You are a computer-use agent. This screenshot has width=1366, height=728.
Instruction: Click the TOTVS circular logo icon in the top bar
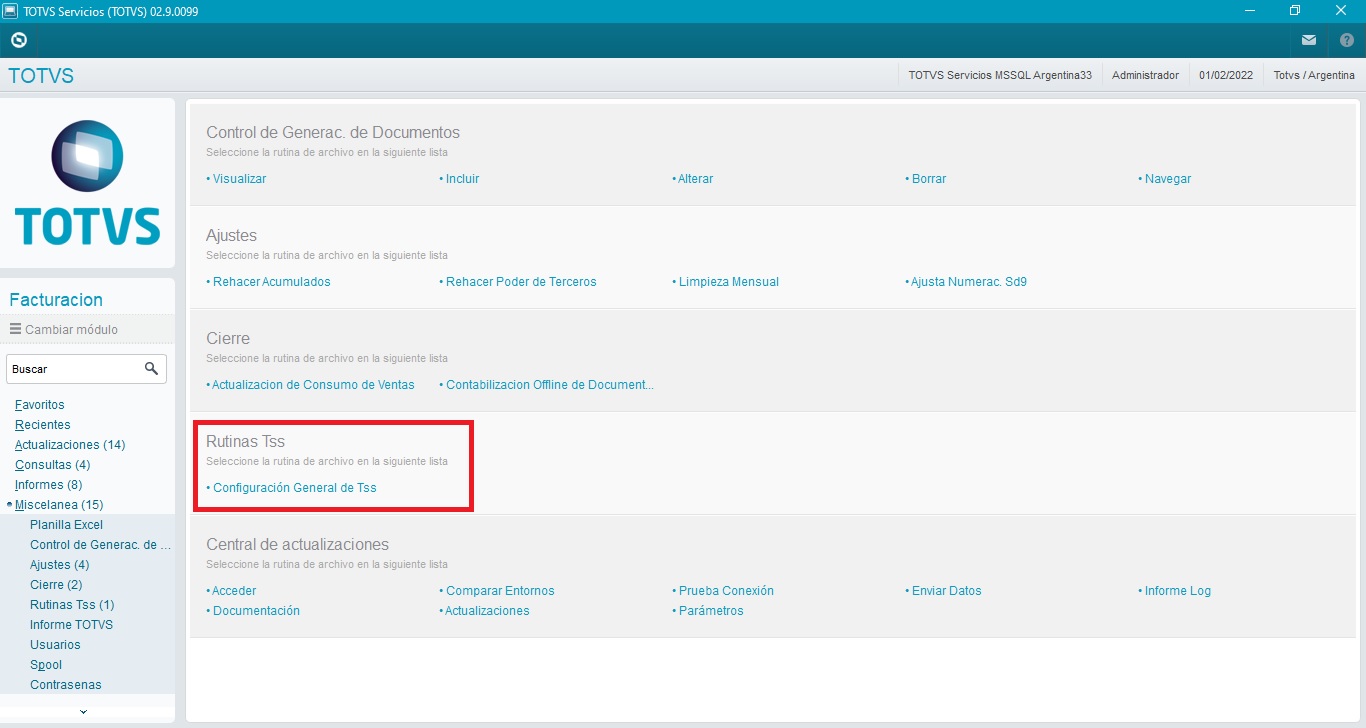point(18,40)
